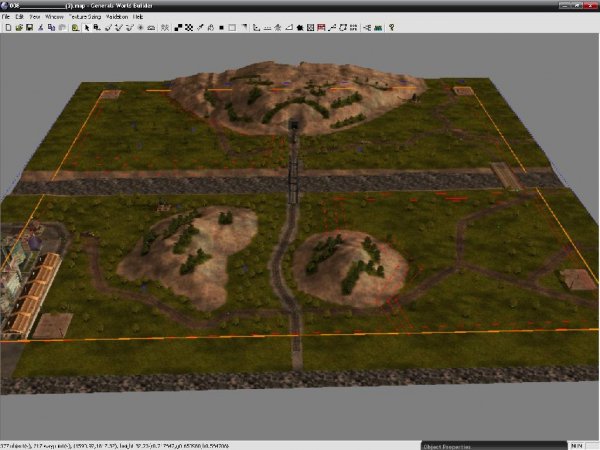Click the Open file folder icon
Viewport: 600px width, 450px height.
click(x=19, y=27)
